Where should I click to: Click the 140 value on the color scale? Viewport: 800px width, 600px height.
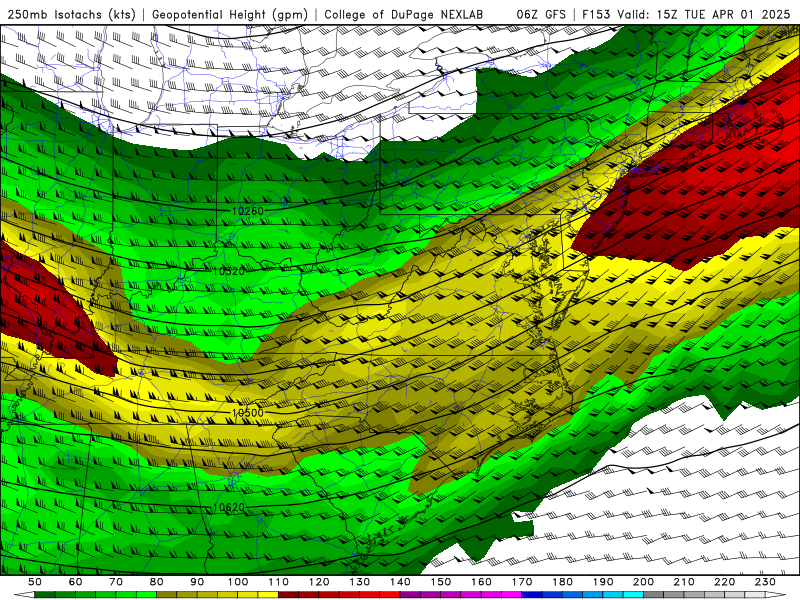tap(400, 582)
